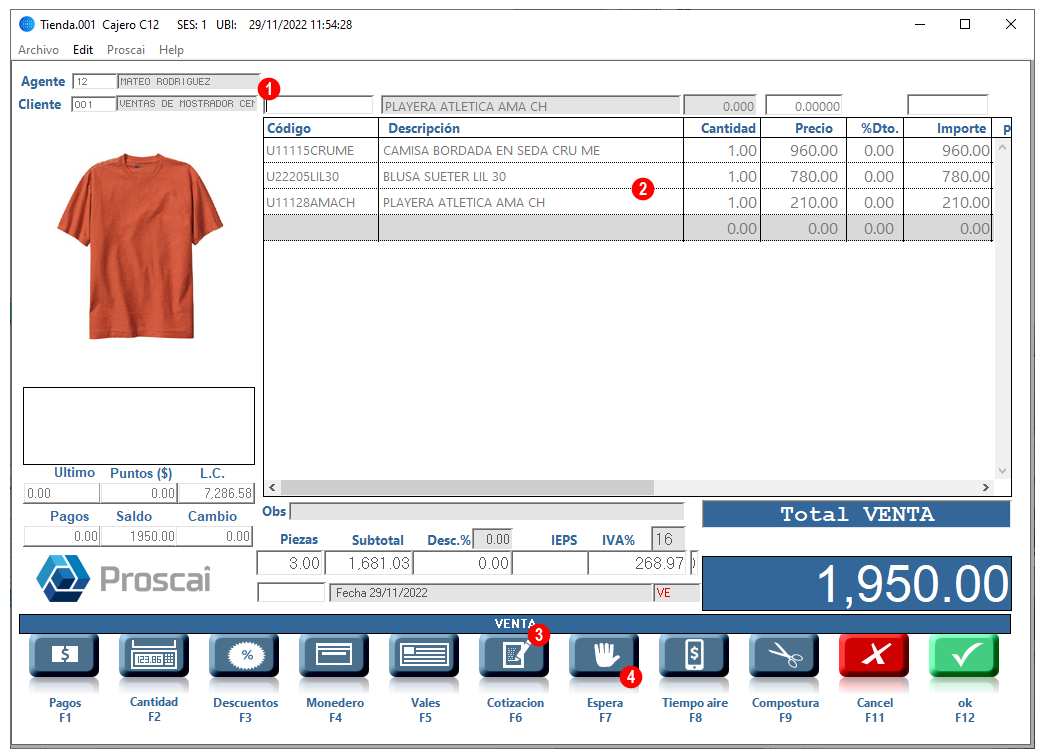Click the Desc.% value field
The width and height of the screenshot is (1044, 755).
492,539
